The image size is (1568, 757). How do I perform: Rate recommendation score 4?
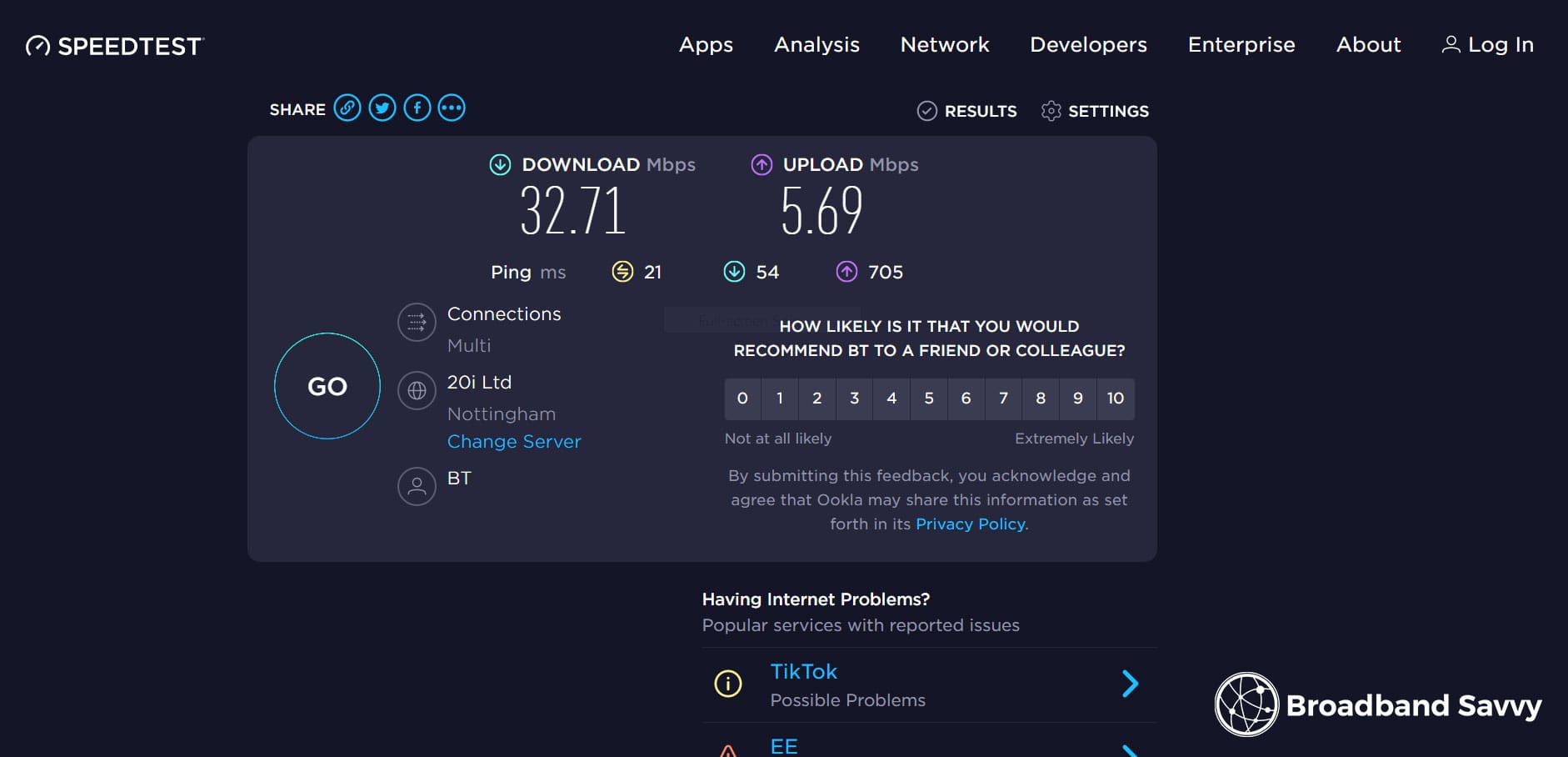(x=891, y=399)
